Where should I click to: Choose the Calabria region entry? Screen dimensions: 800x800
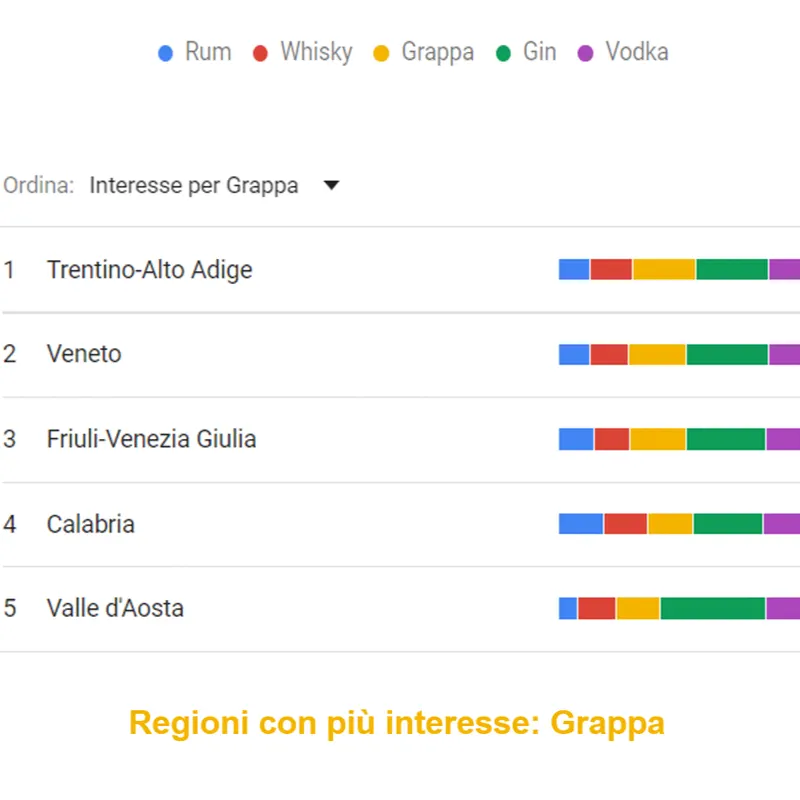[x=90, y=524]
